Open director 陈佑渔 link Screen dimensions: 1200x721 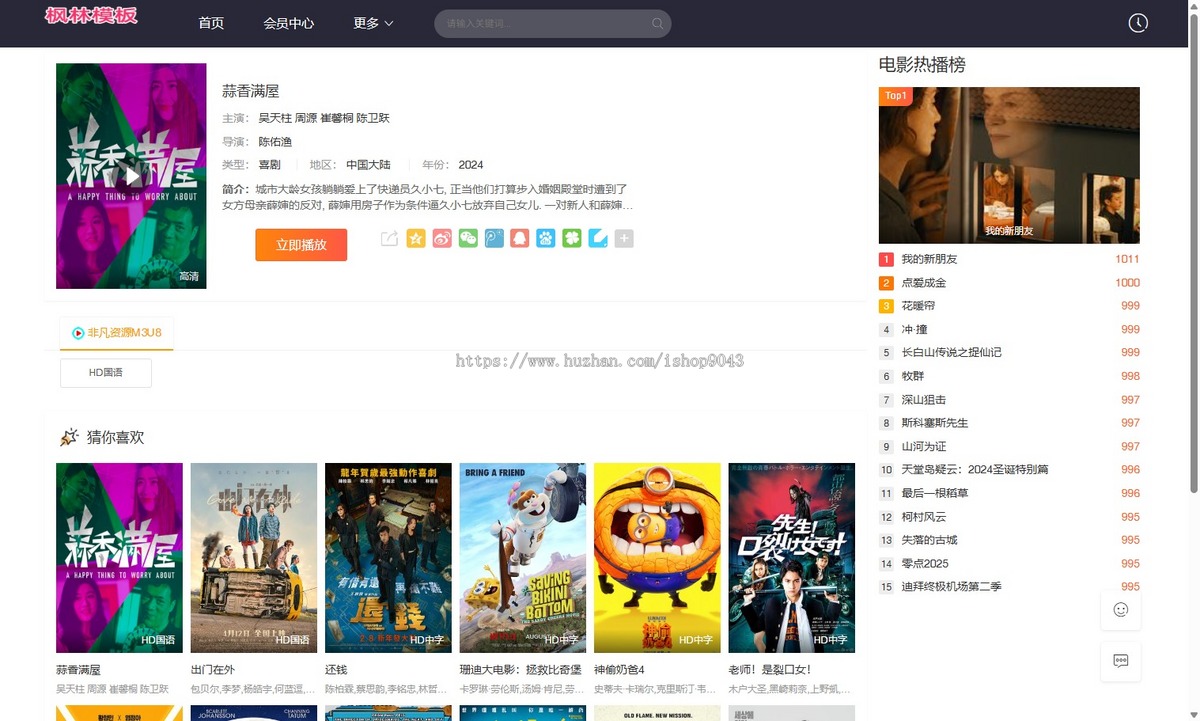pos(275,142)
